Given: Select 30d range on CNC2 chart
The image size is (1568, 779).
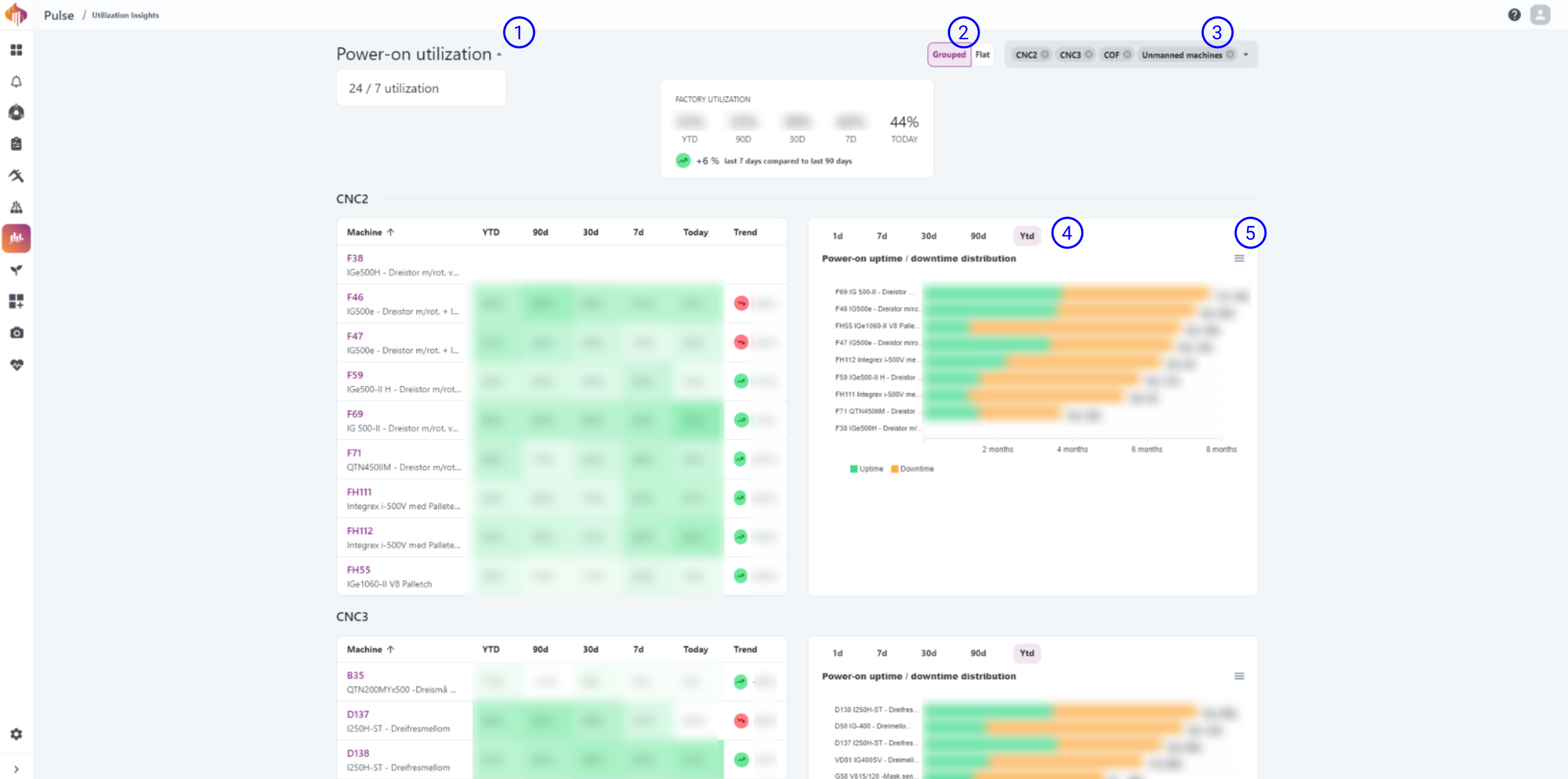Looking at the screenshot, I should (929, 236).
